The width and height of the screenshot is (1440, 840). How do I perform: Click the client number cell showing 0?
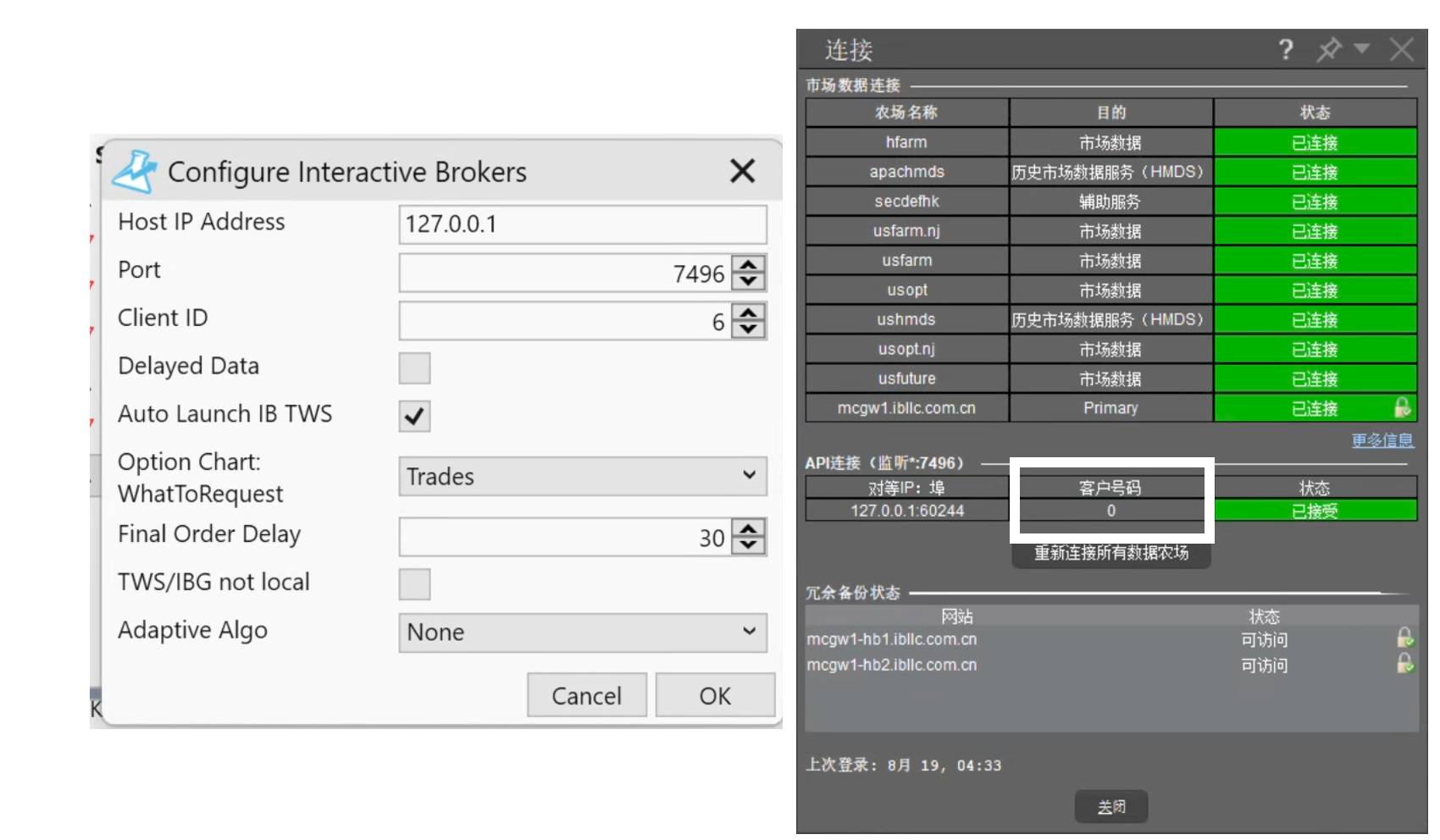(1110, 511)
